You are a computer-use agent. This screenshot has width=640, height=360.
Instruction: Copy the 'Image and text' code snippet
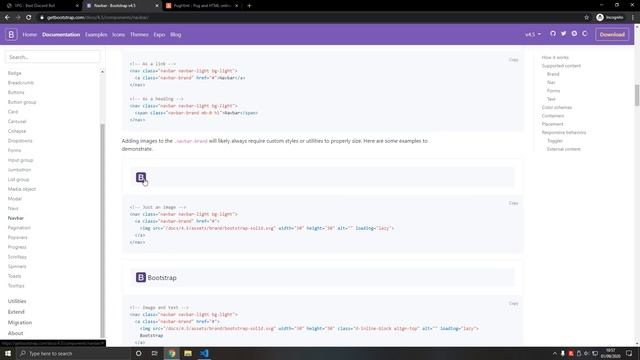(x=513, y=303)
